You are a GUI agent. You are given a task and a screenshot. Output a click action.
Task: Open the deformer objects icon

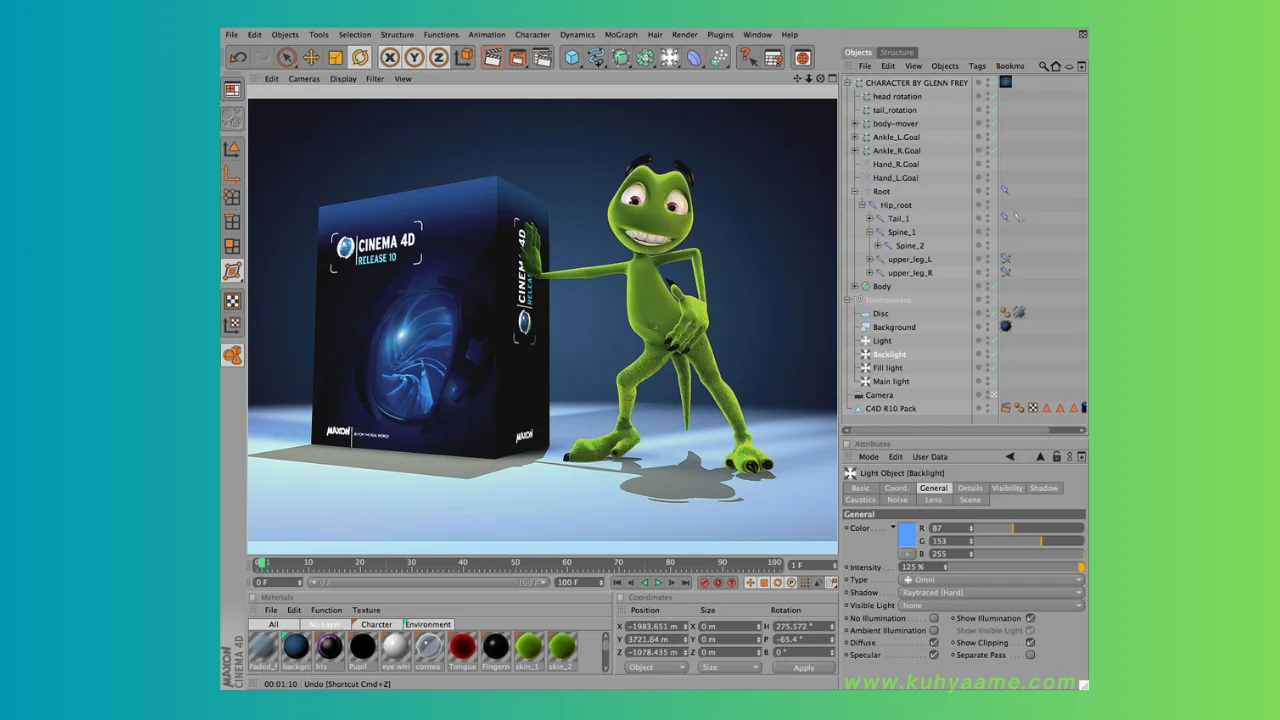(694, 58)
